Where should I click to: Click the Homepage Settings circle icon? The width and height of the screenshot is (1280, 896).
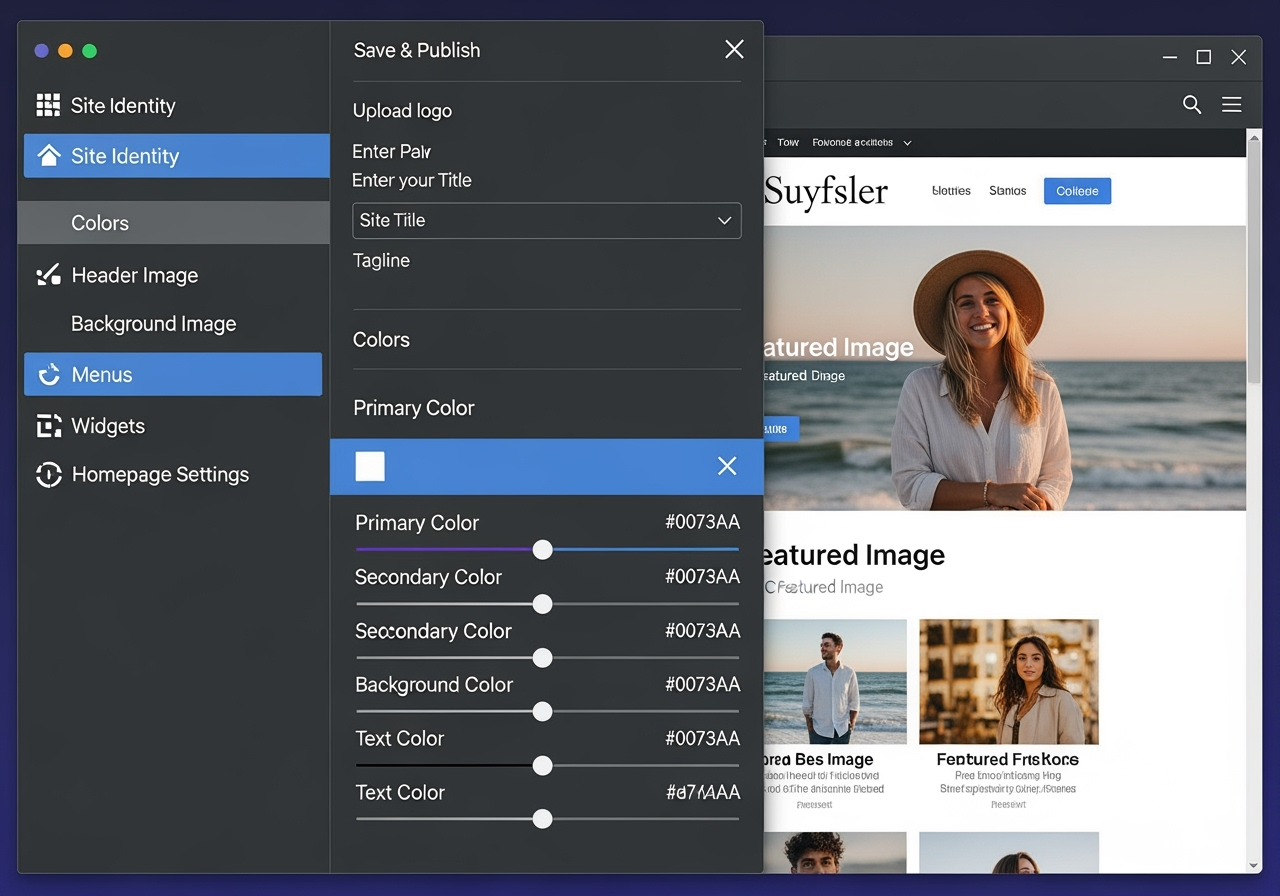pyautogui.click(x=48, y=475)
